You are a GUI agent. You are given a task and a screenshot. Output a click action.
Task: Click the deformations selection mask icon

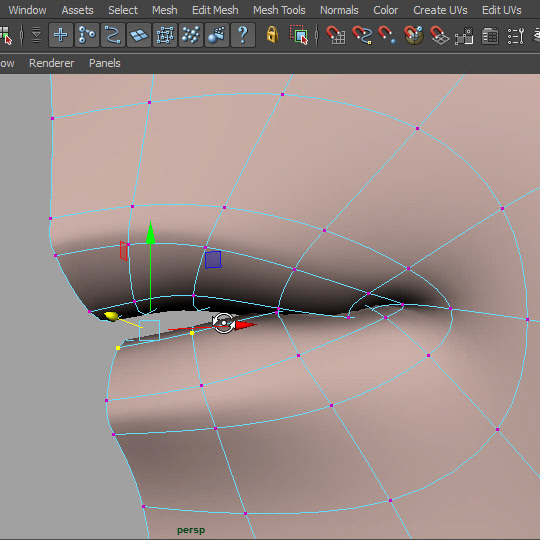[x=165, y=35]
